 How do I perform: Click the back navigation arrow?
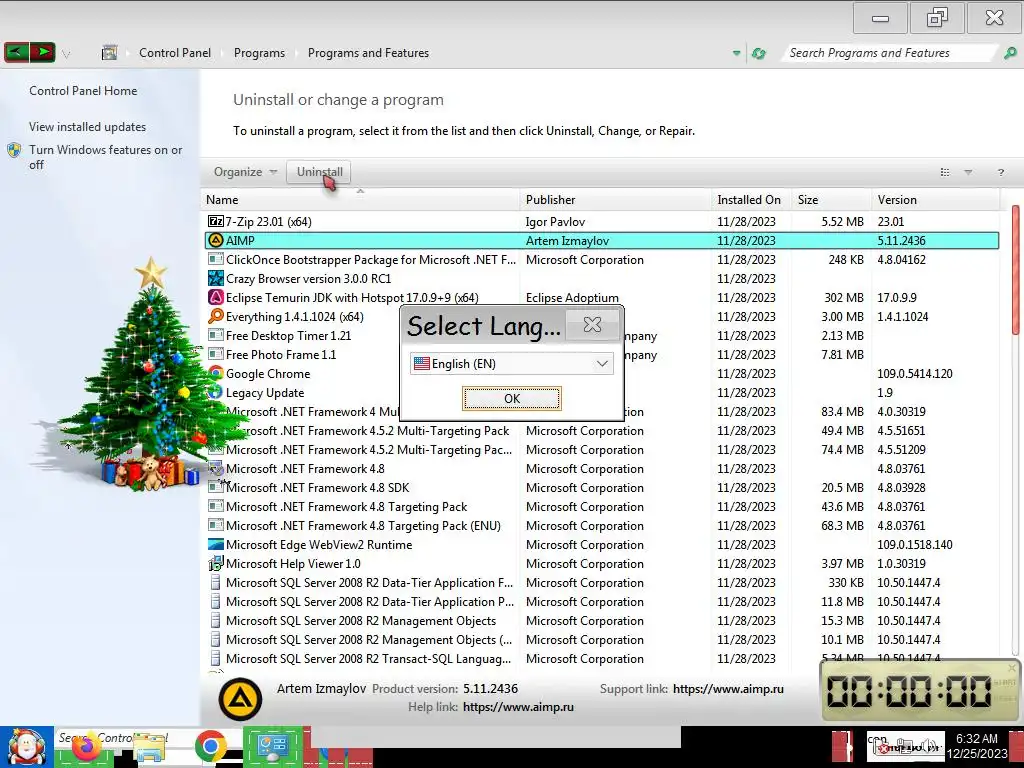click(16, 52)
